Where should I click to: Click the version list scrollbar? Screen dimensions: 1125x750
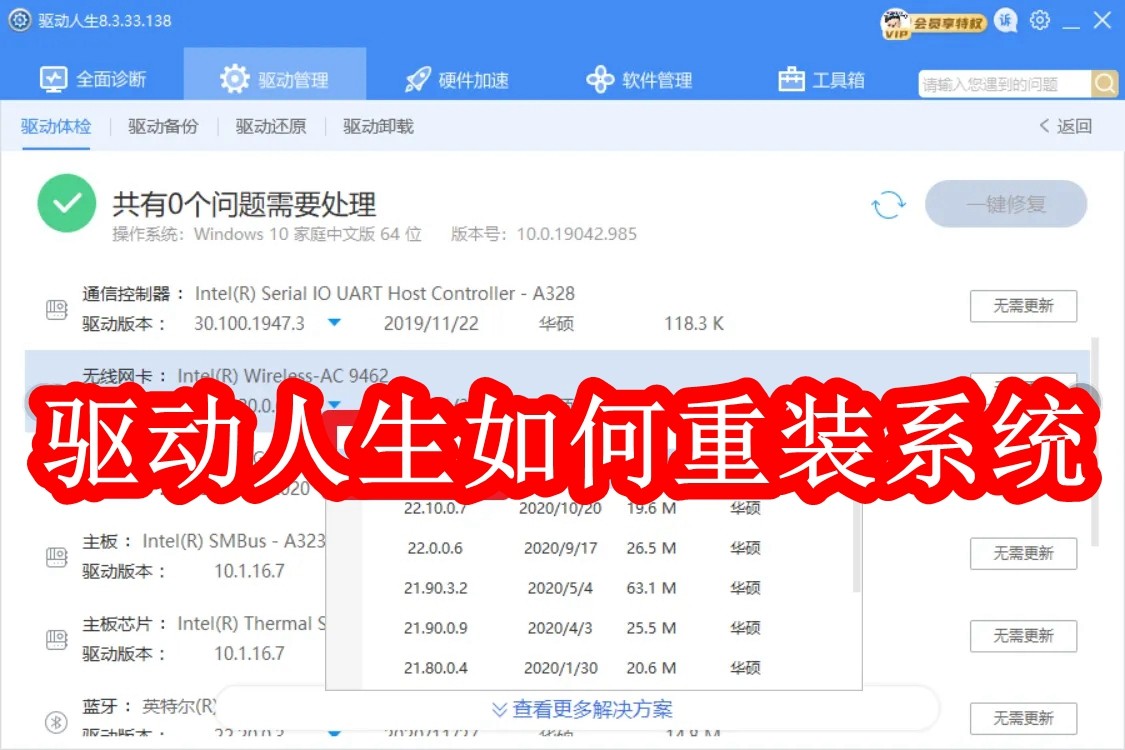[x=856, y=548]
